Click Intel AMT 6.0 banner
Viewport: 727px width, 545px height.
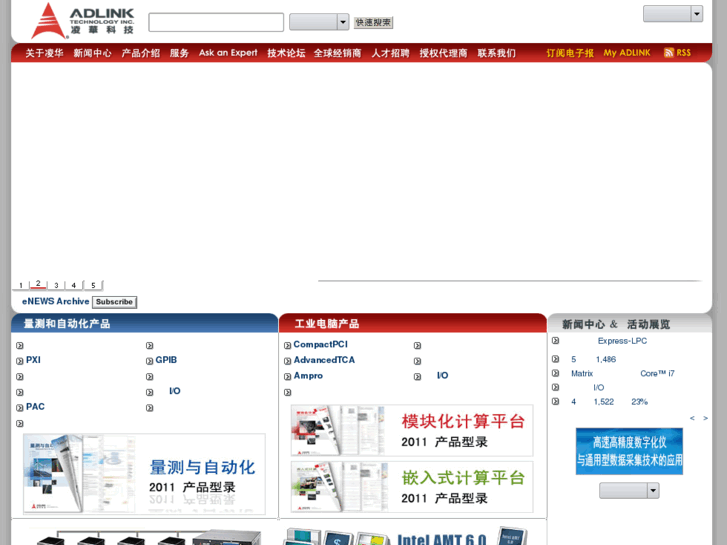point(408,536)
